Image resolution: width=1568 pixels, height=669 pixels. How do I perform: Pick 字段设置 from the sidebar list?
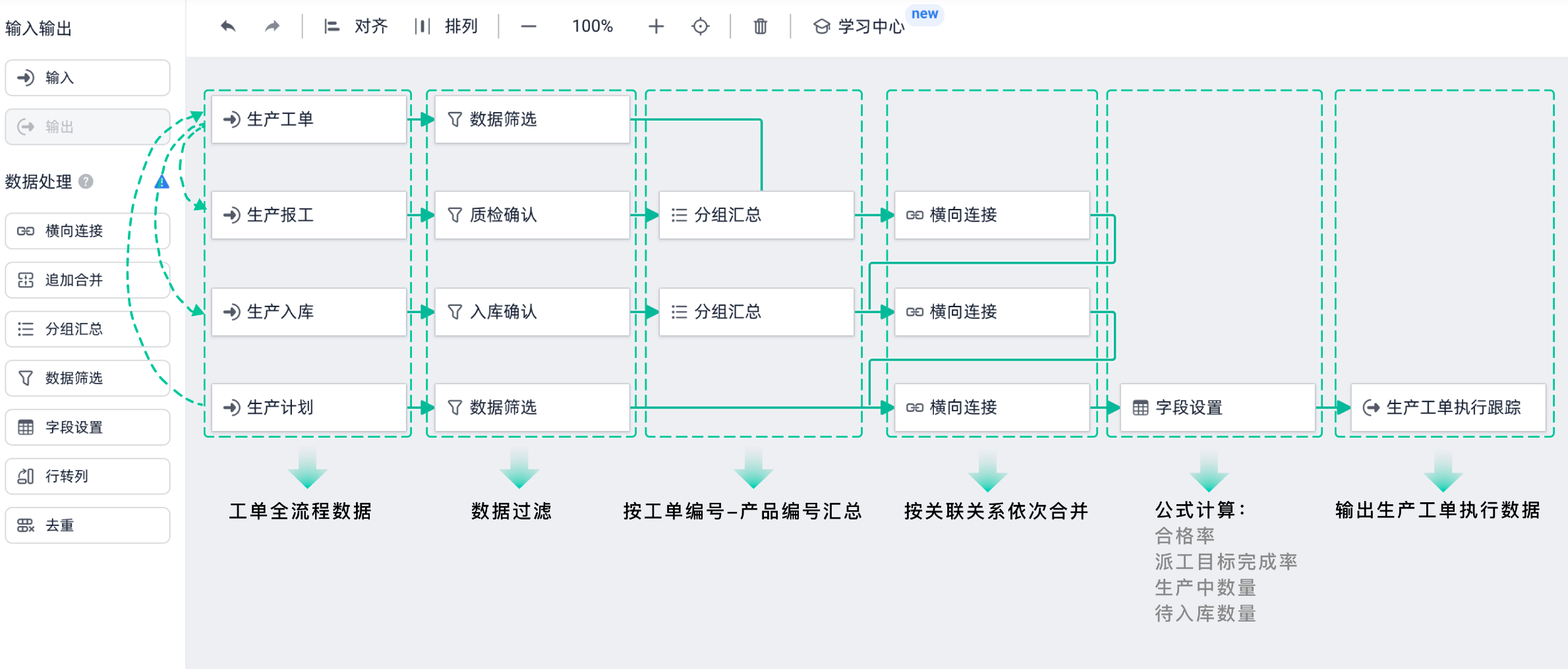coord(88,427)
